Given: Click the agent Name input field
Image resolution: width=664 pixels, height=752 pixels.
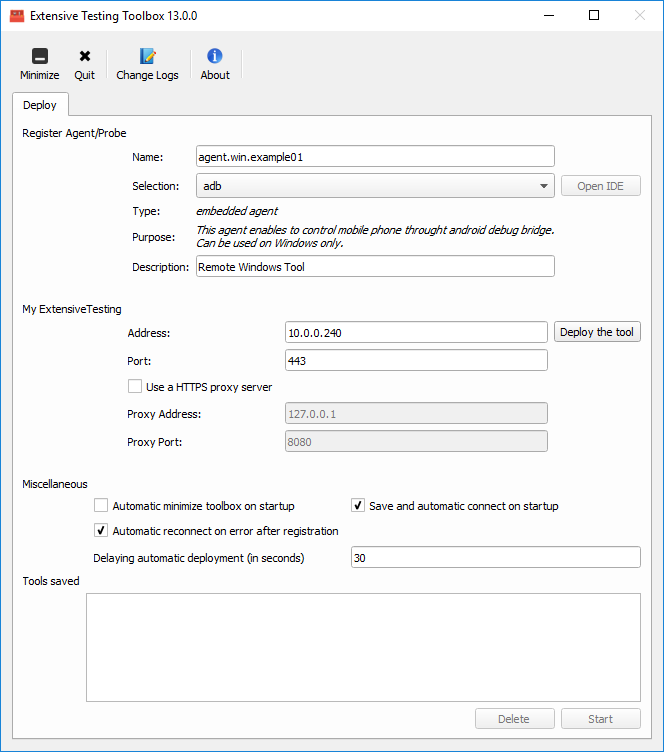Looking at the screenshot, I should 375,156.
